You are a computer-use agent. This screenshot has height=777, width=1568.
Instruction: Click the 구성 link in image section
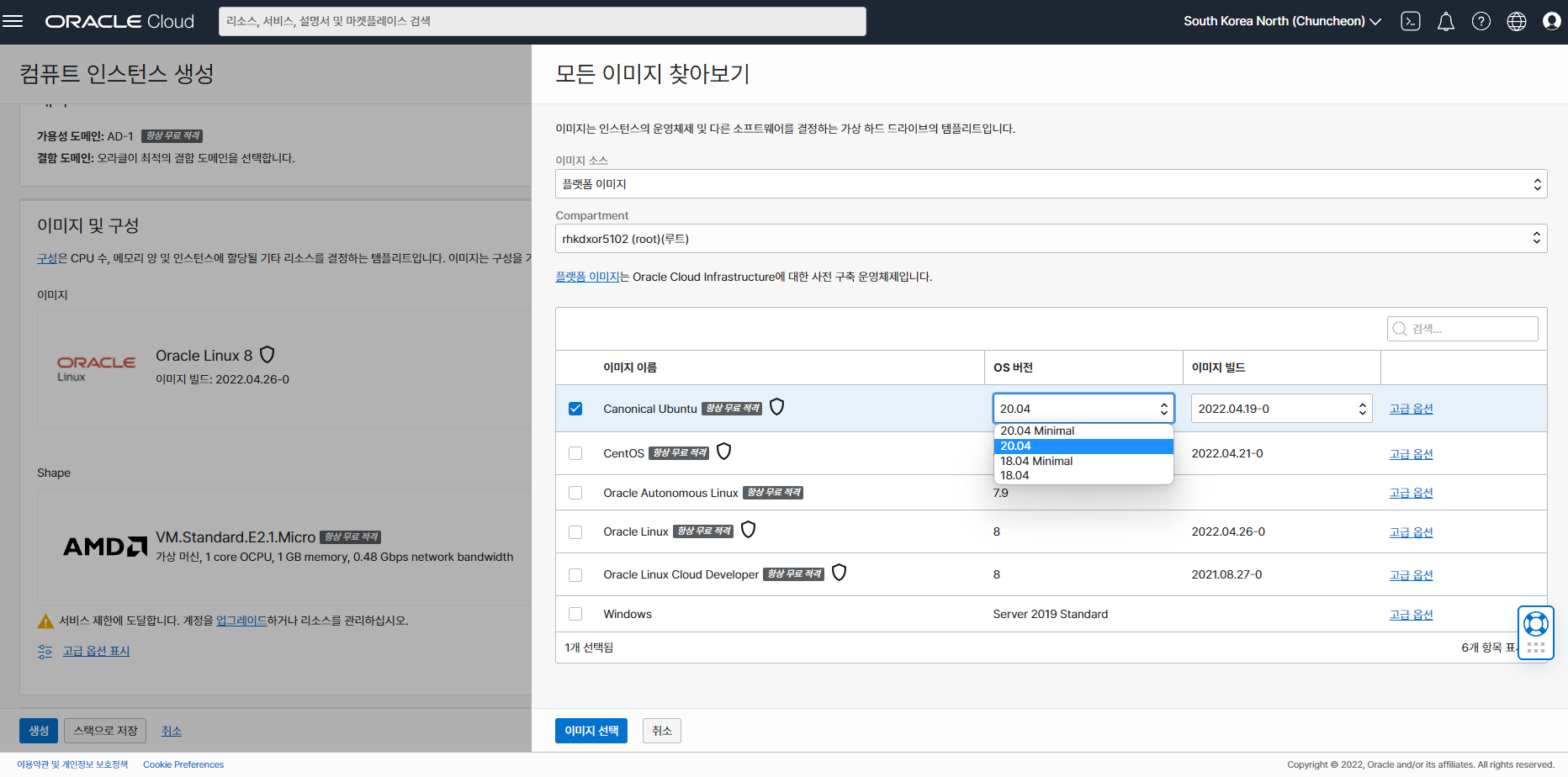click(x=47, y=258)
